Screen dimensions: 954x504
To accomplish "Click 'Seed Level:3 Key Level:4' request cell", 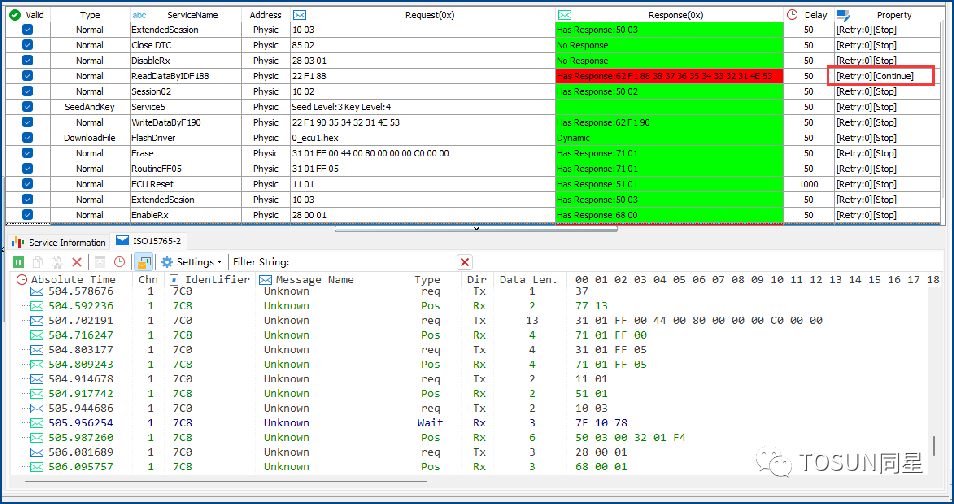I will tap(423, 107).
